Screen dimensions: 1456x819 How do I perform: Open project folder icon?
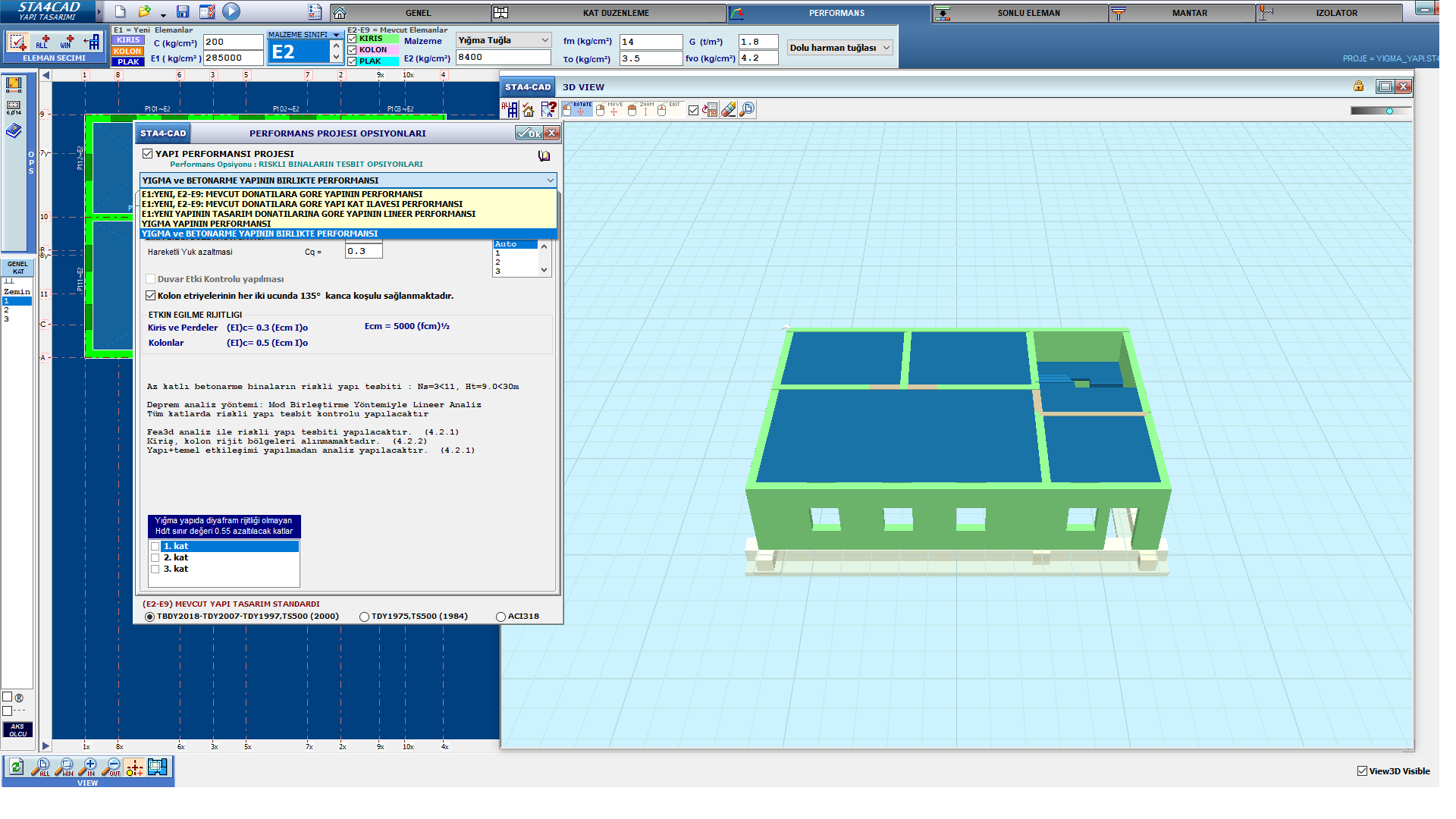click(144, 12)
